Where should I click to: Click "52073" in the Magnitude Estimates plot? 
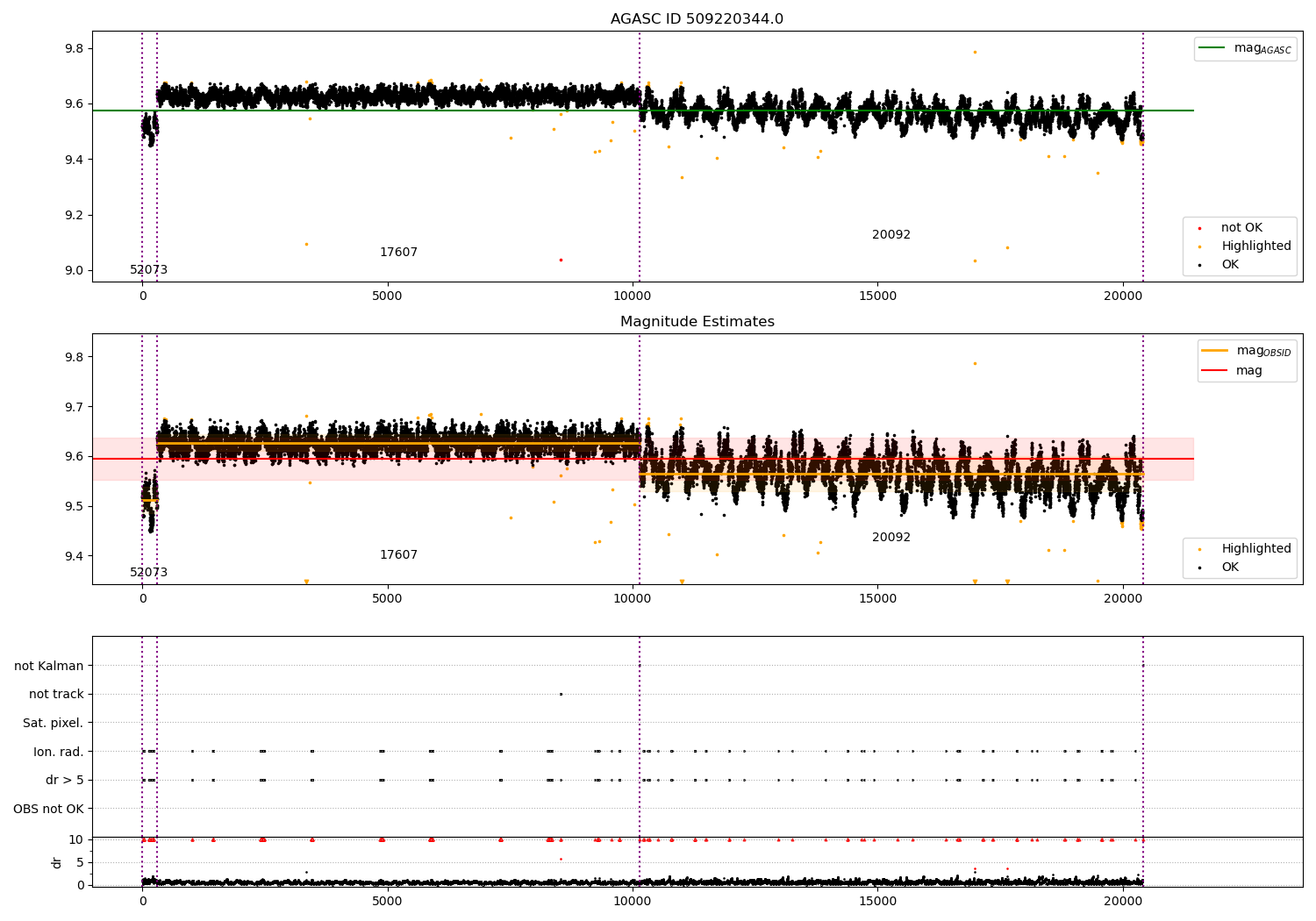pyautogui.click(x=148, y=573)
